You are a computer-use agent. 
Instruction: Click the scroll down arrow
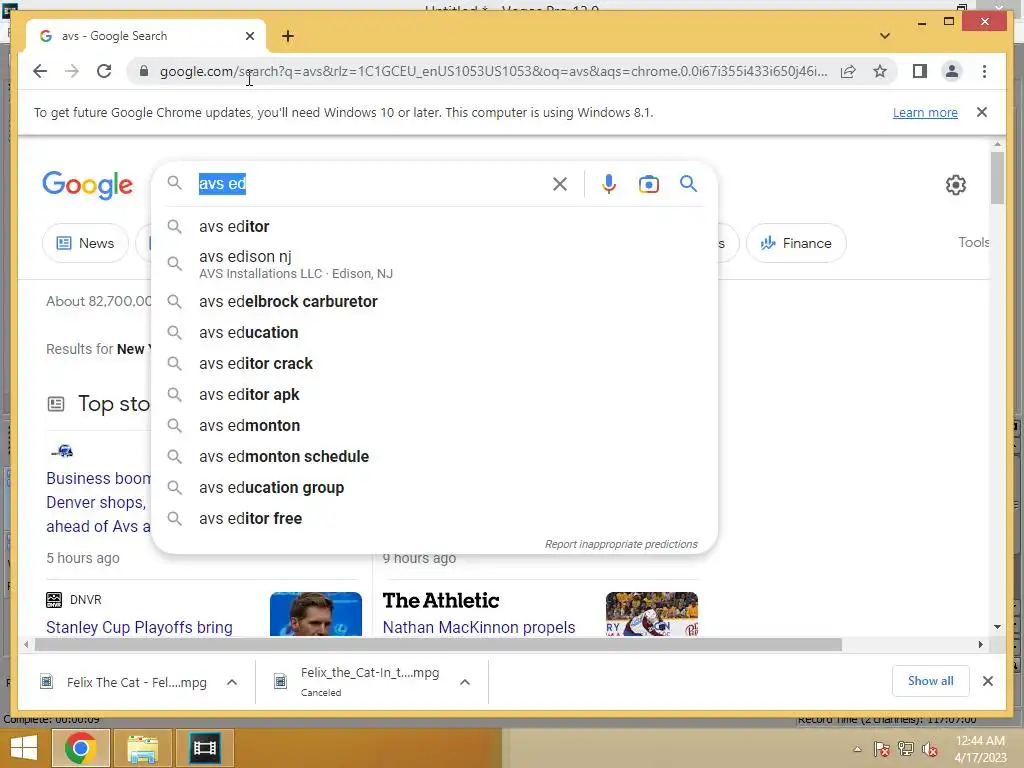click(997, 627)
